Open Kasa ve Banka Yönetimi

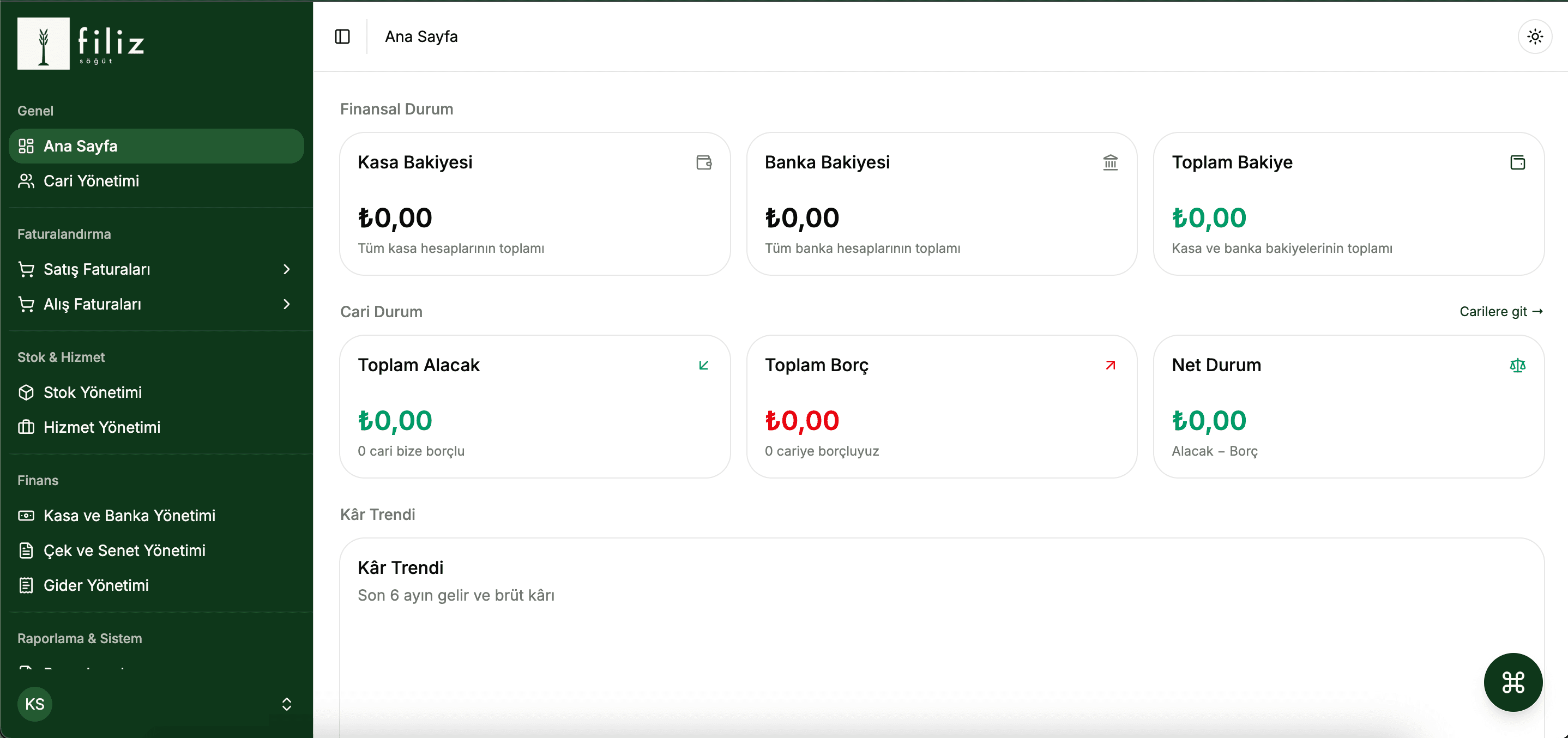point(156,515)
